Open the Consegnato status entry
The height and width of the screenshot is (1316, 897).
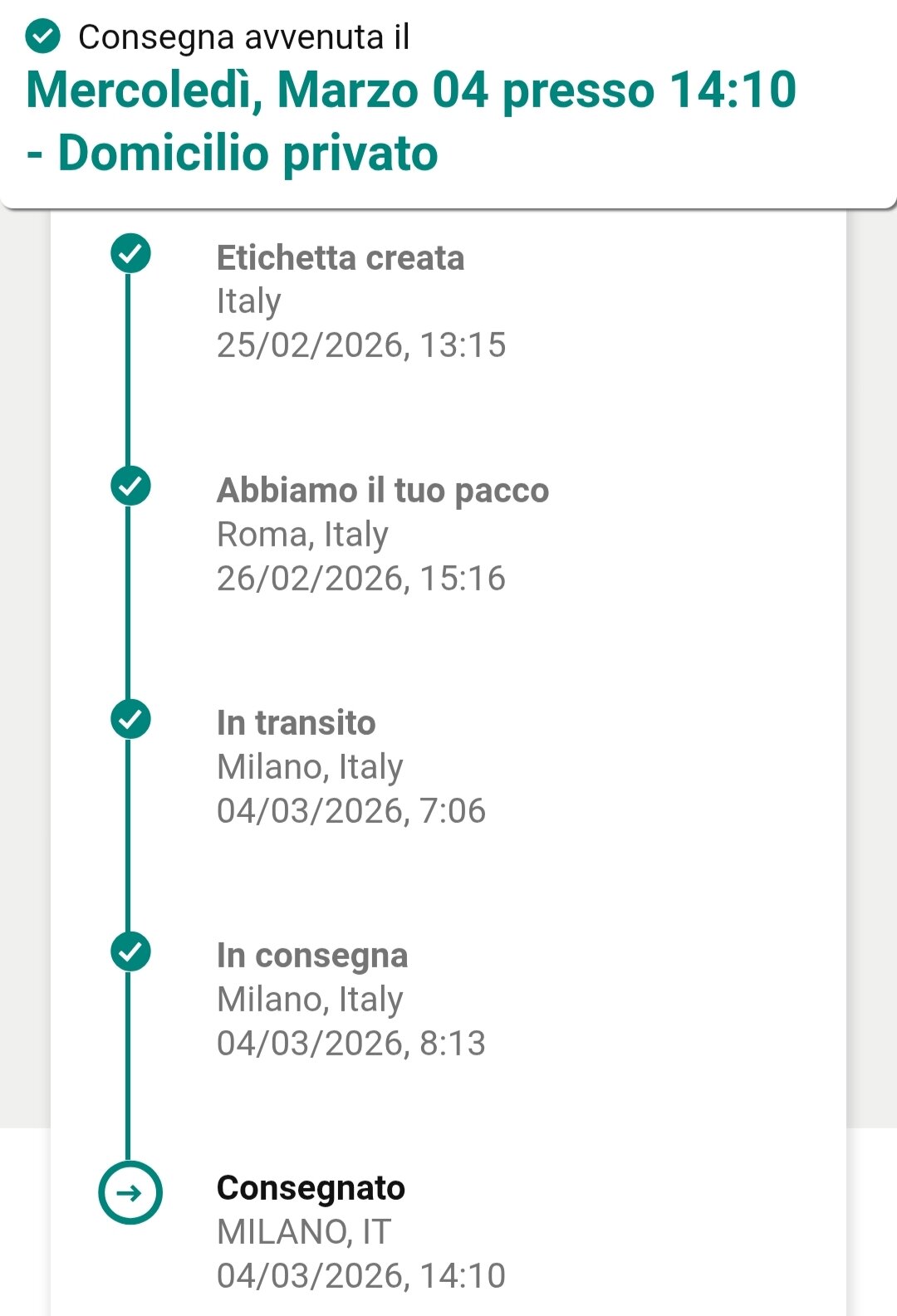(311, 1188)
